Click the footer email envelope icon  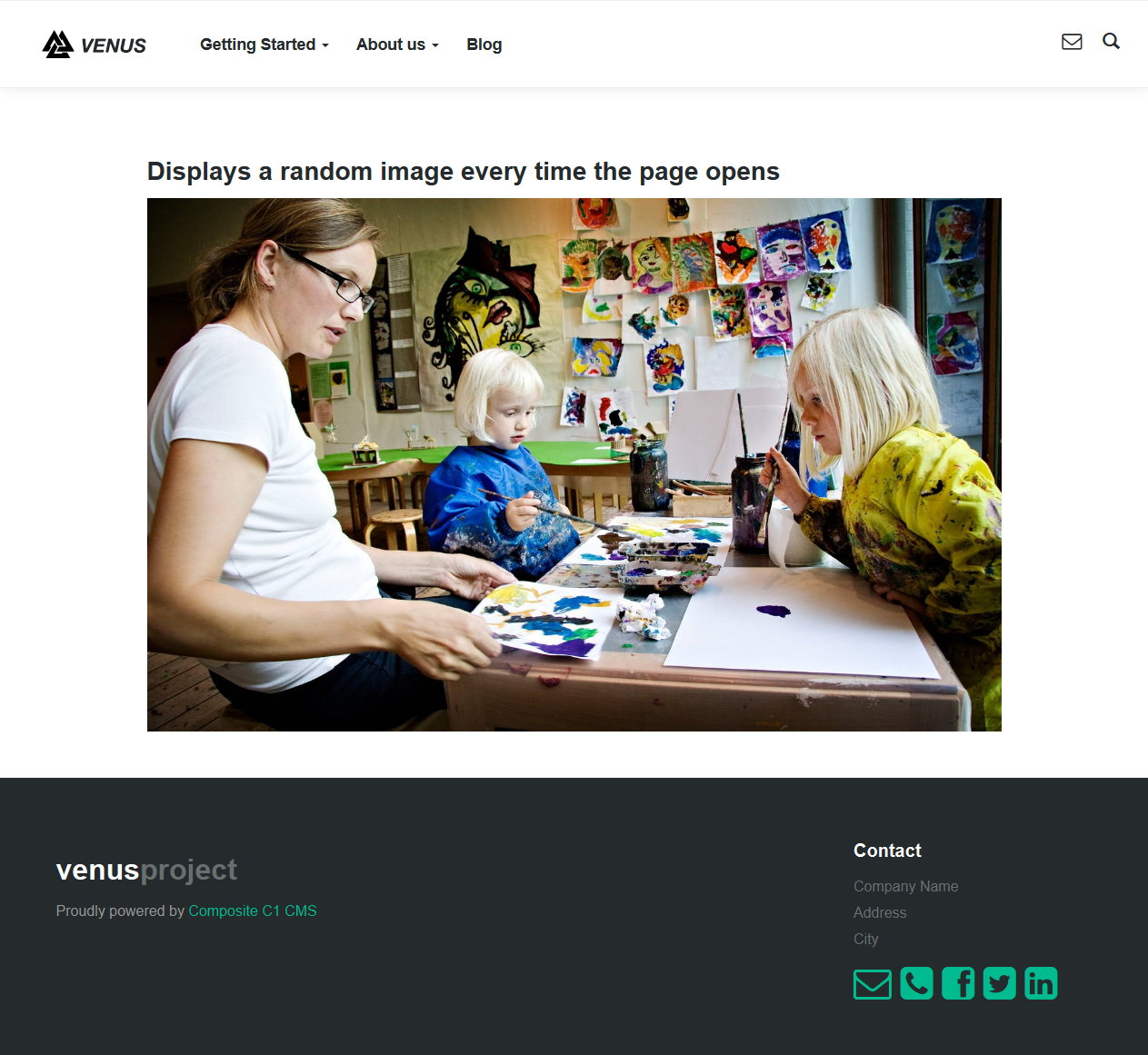pyautogui.click(x=873, y=984)
